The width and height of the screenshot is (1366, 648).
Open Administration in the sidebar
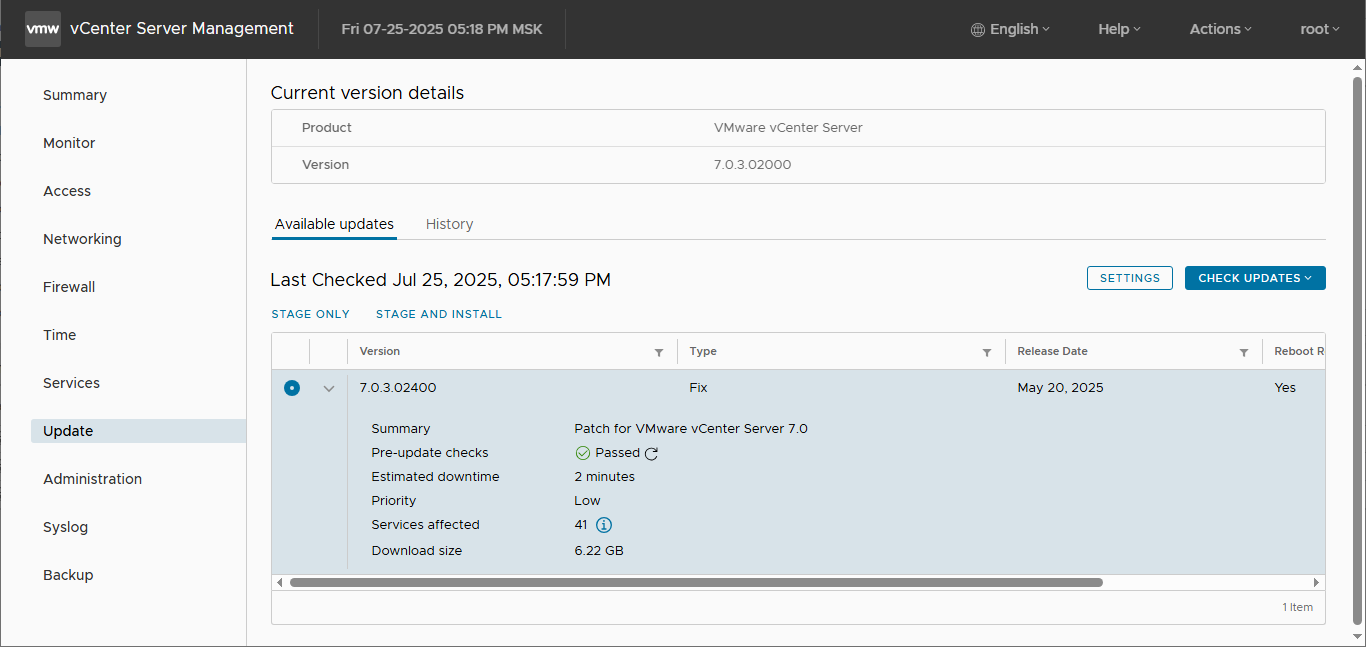coord(92,479)
